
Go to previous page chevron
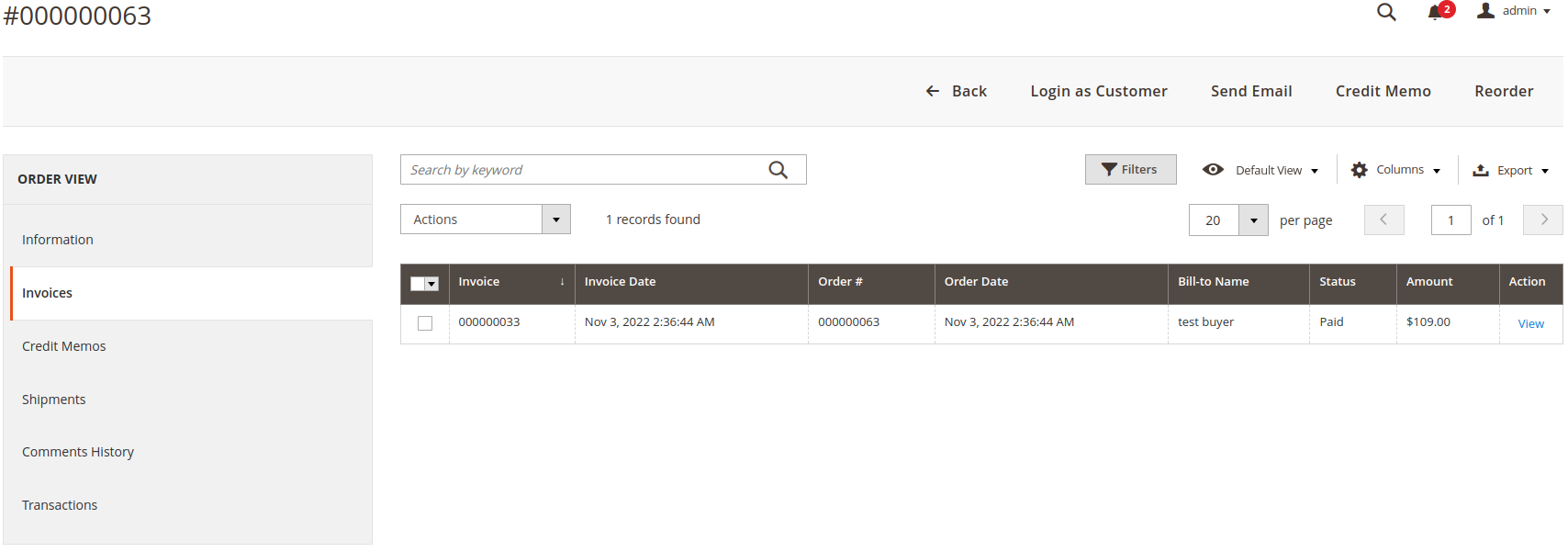tap(1383, 220)
